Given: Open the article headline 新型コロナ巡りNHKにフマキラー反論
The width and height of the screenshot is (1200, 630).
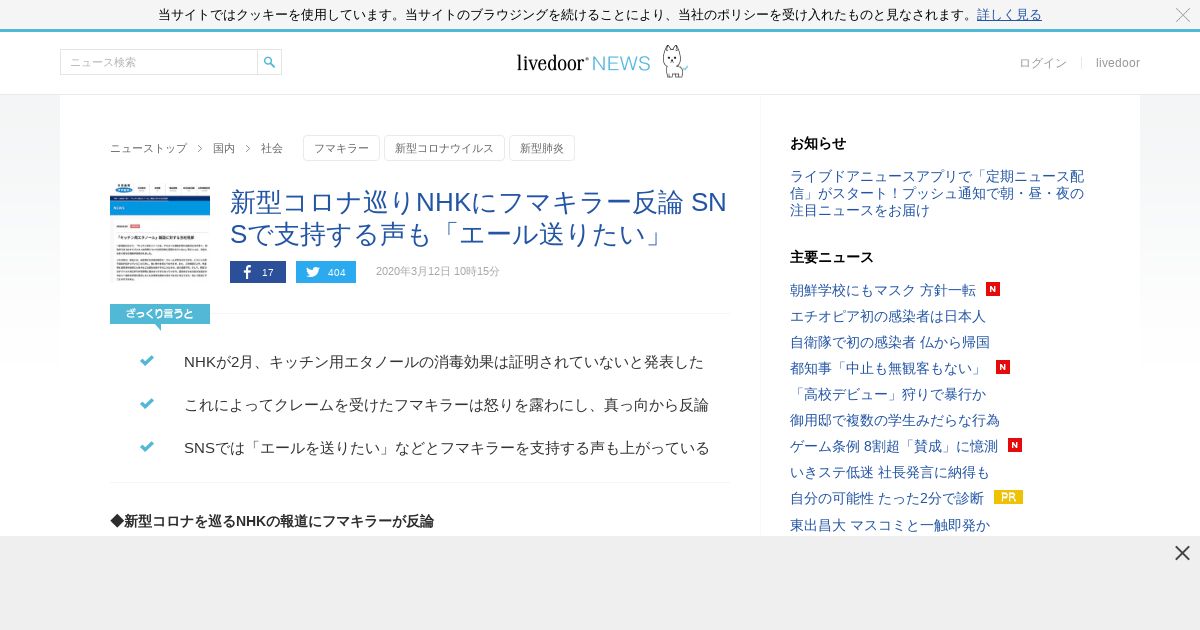Looking at the screenshot, I should pyautogui.click(x=478, y=218).
